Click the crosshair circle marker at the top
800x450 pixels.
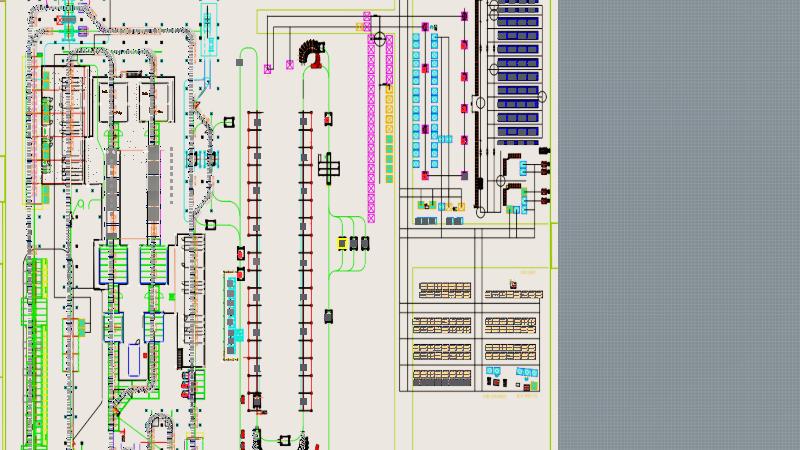click(x=378, y=39)
